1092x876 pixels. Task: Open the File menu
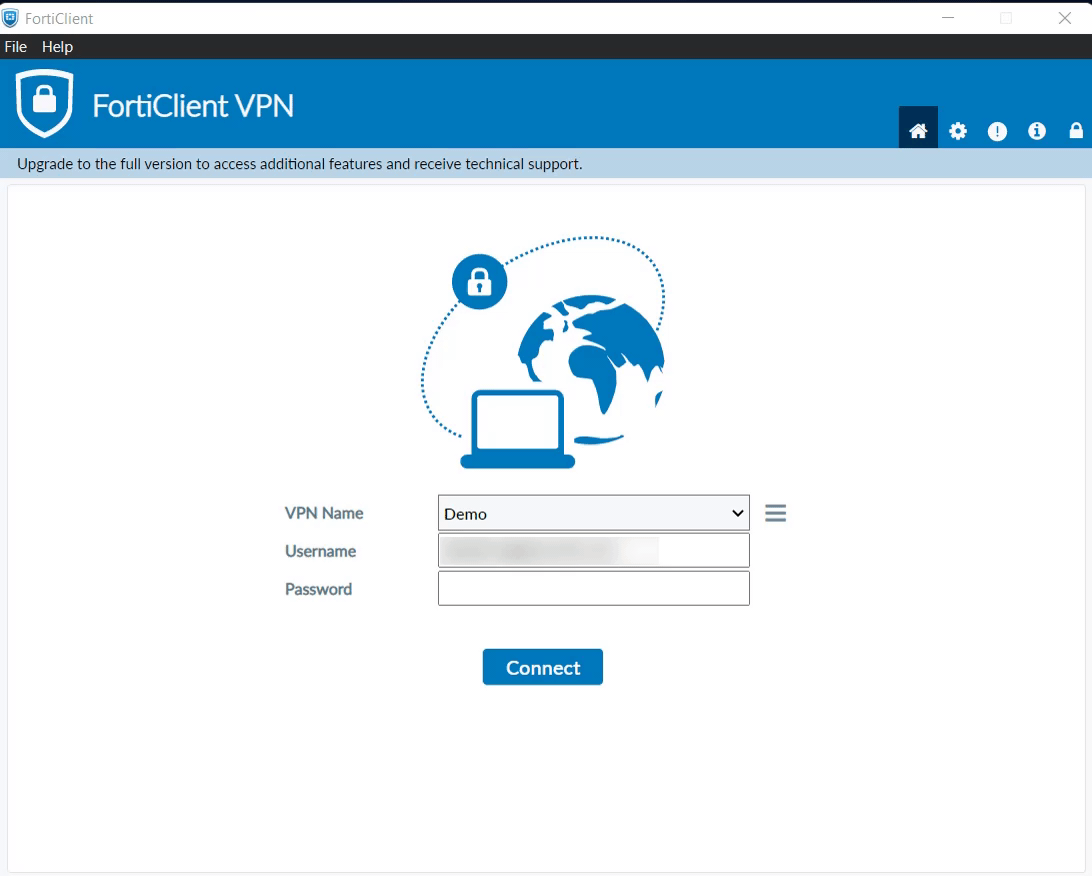[15, 46]
